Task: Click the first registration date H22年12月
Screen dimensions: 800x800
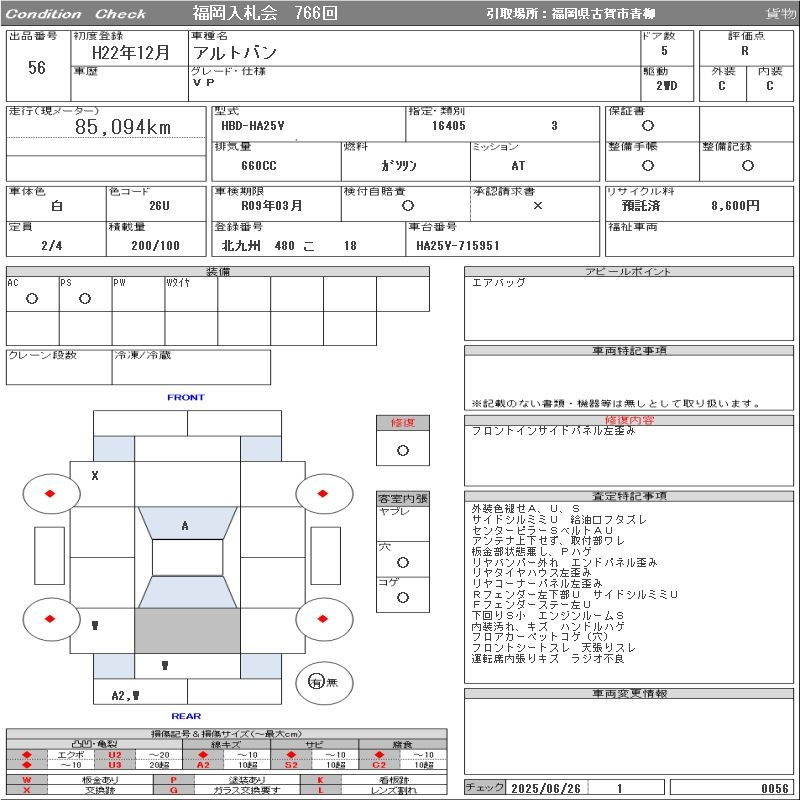Action: 131,53
